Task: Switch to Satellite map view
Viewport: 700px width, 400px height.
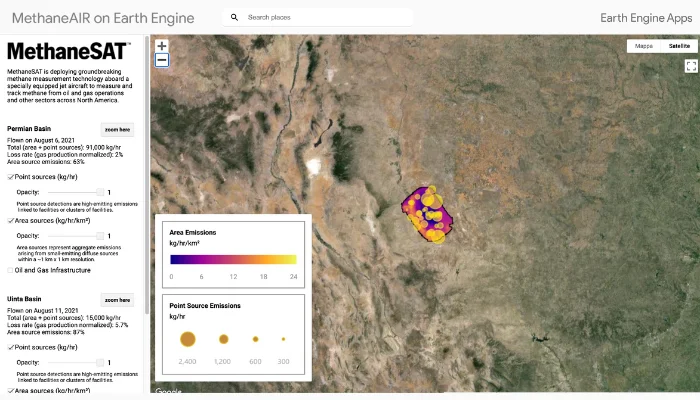Action: pyautogui.click(x=679, y=46)
